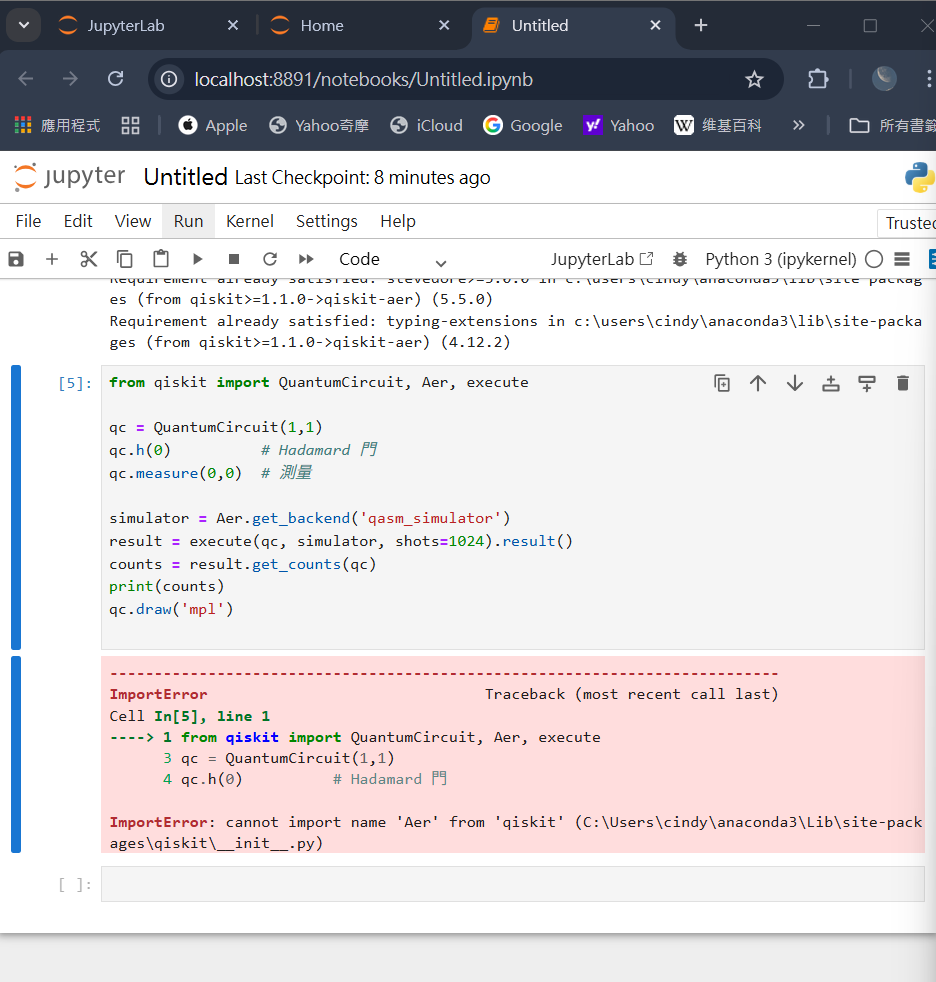Open the Apple bookmark
Screen dimensions: 936x982
pos(213,125)
